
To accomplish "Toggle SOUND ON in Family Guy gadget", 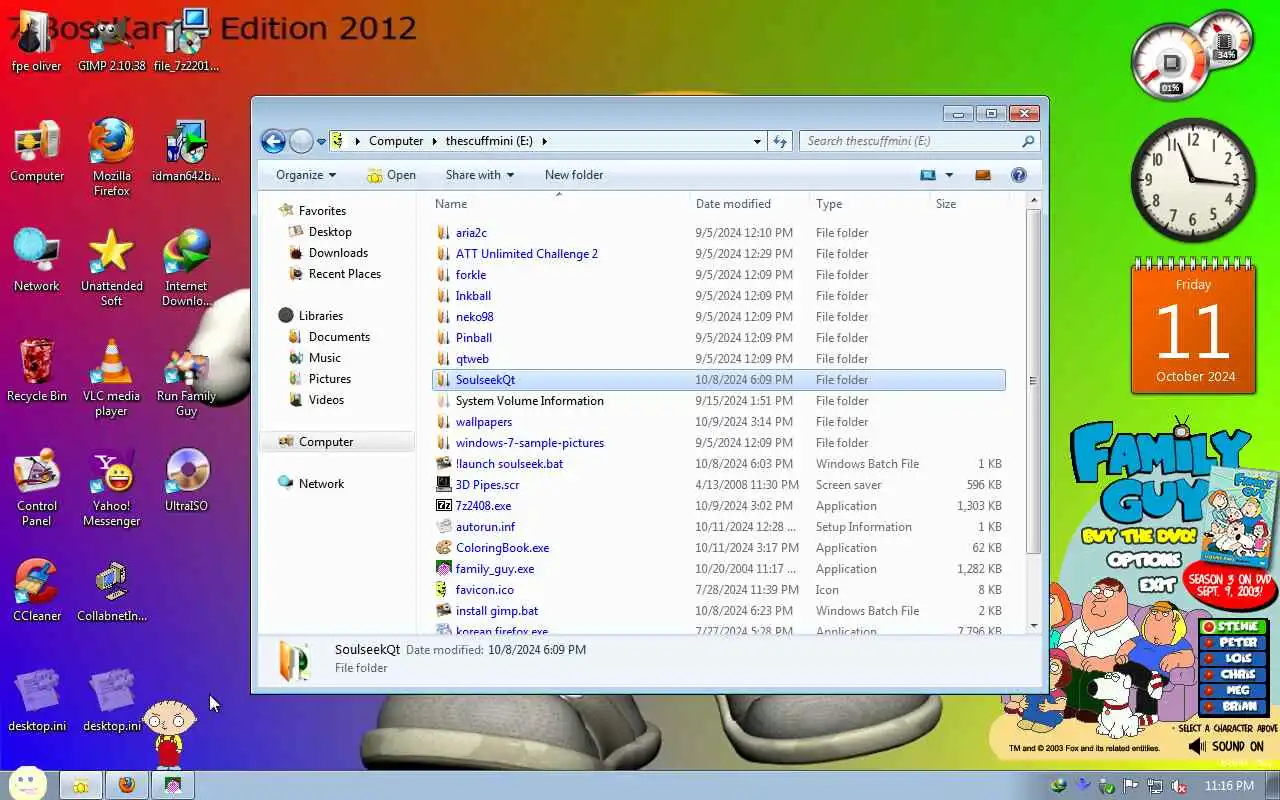I will (1227, 747).
